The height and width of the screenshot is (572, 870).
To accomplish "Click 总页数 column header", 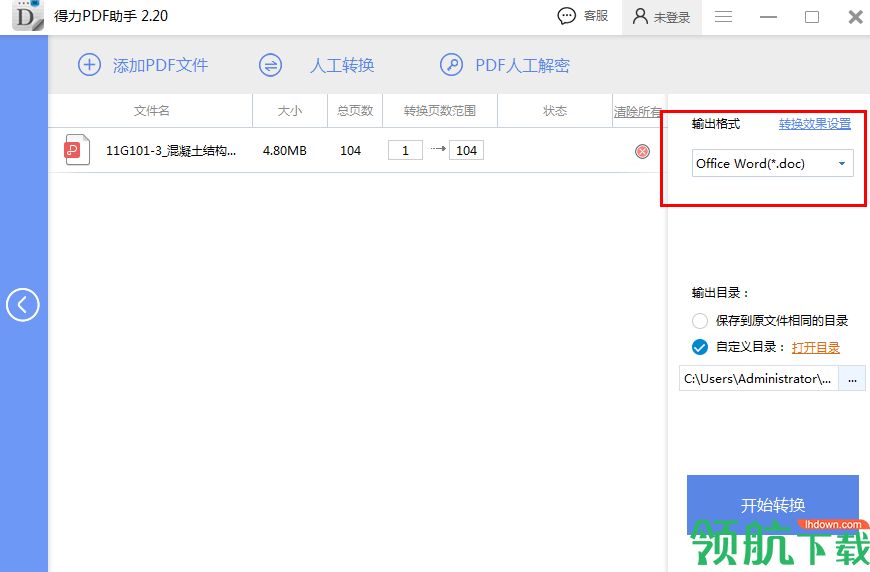I will coord(355,111).
